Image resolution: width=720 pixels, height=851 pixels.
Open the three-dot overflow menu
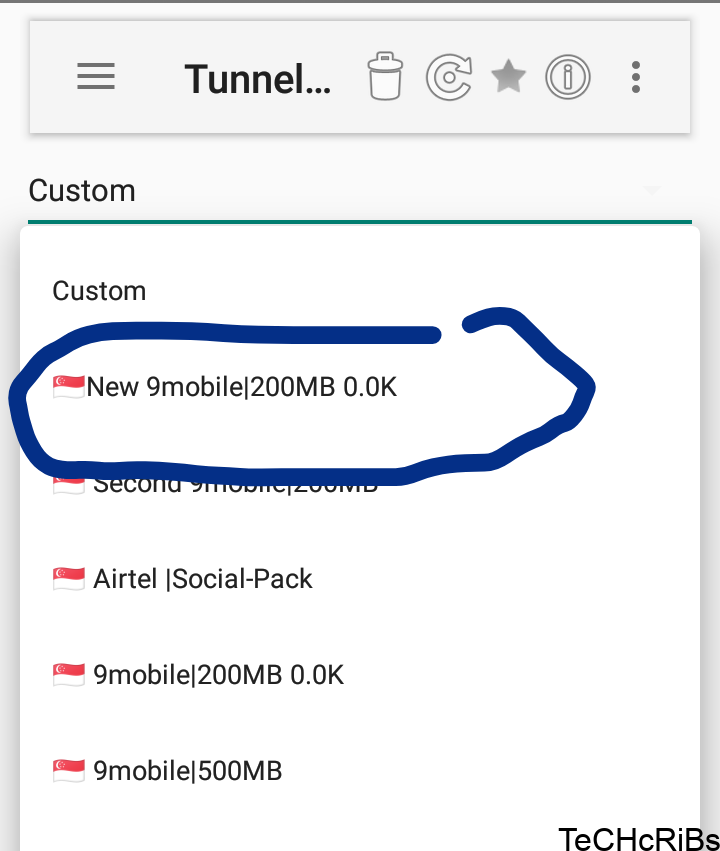click(x=635, y=77)
